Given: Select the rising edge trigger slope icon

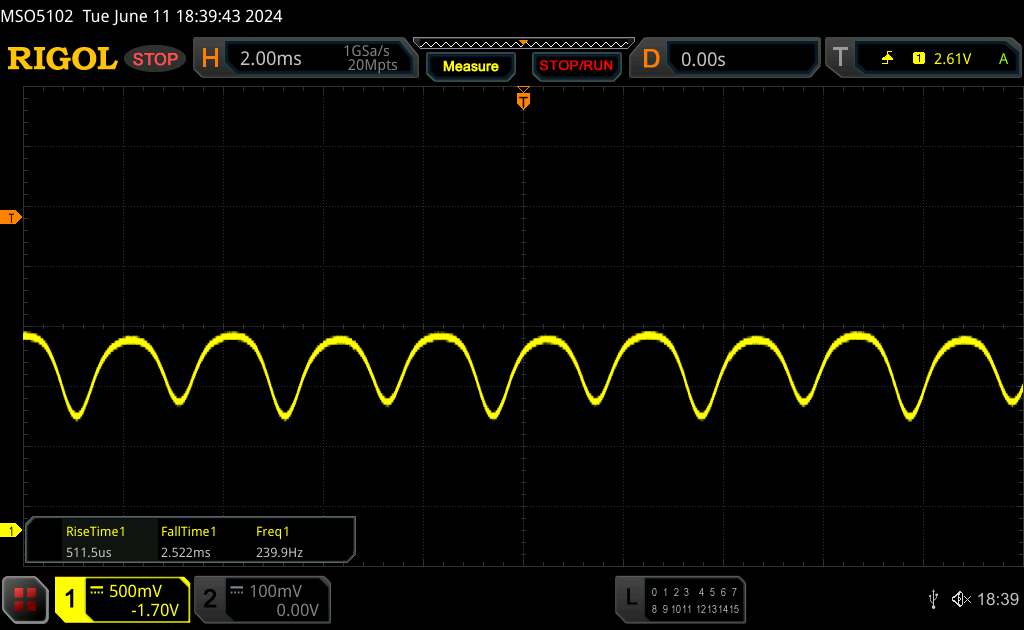Looking at the screenshot, I should [887, 59].
